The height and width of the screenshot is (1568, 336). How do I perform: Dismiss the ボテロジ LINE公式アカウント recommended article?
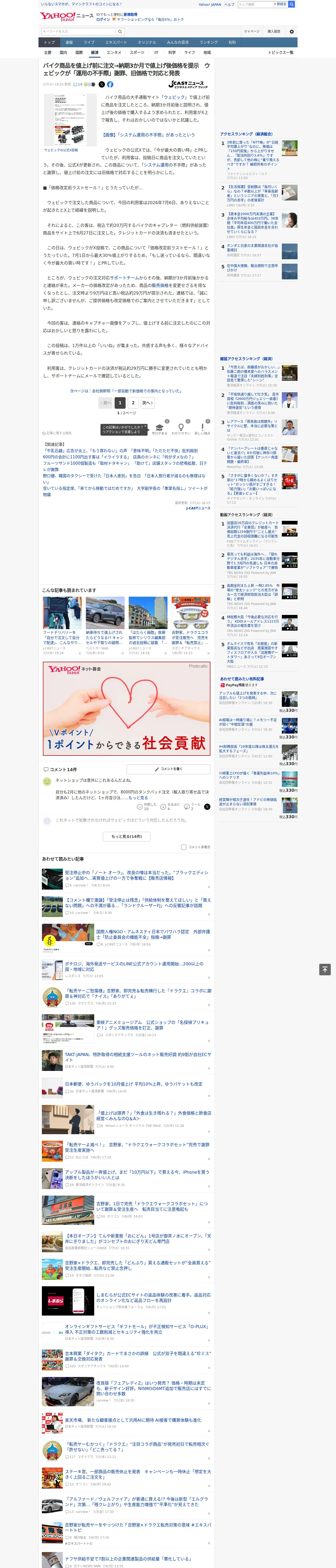(x=209, y=978)
